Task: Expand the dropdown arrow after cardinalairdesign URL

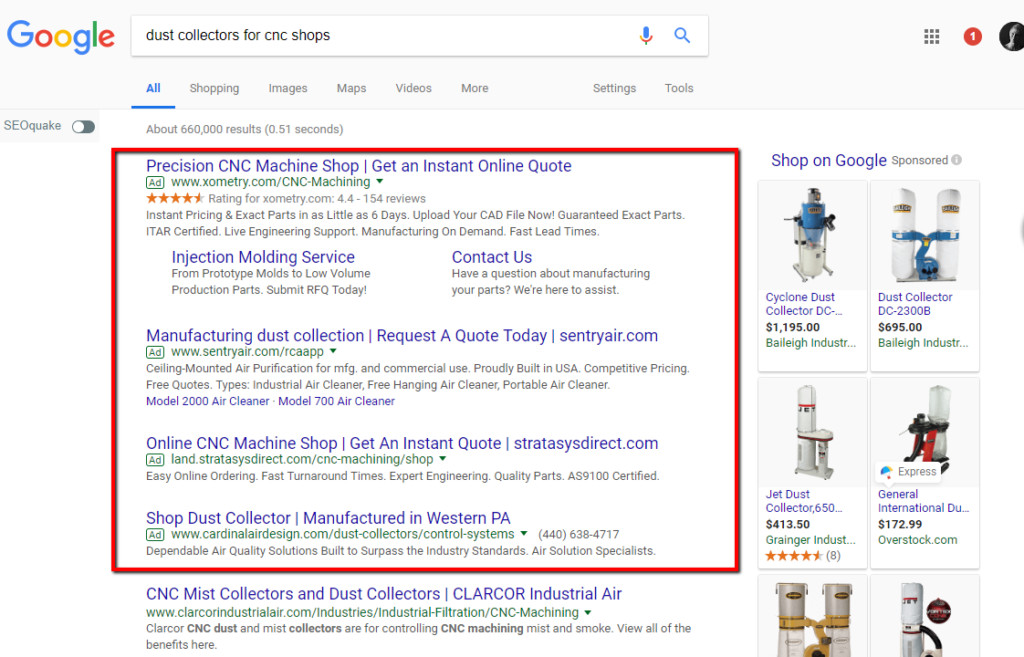Action: pos(524,534)
